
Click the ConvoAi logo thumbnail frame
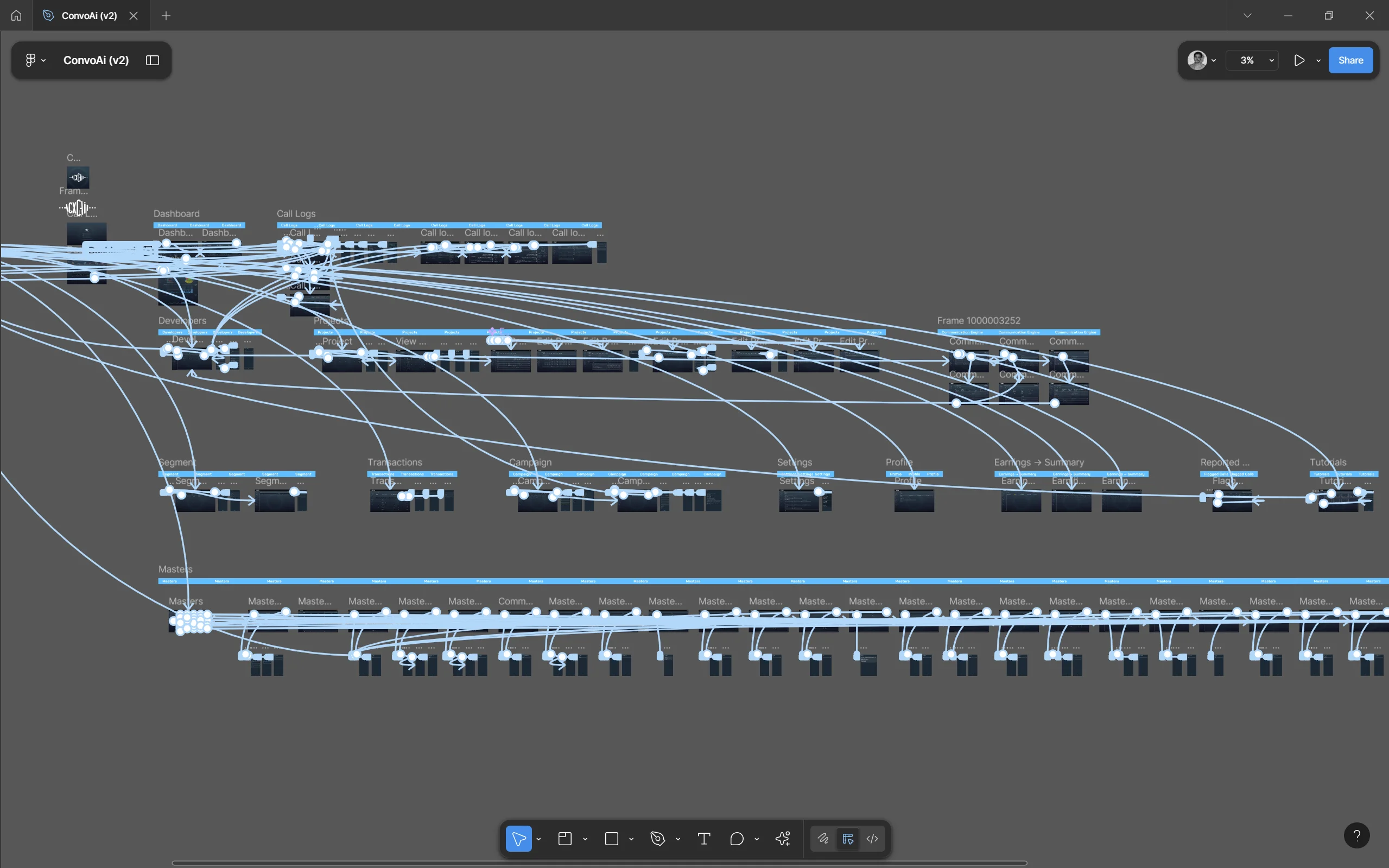point(78,178)
